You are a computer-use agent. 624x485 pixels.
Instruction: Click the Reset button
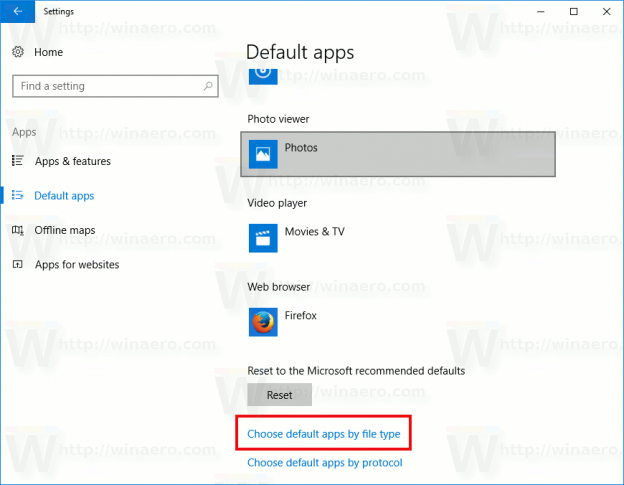pyautogui.click(x=279, y=395)
